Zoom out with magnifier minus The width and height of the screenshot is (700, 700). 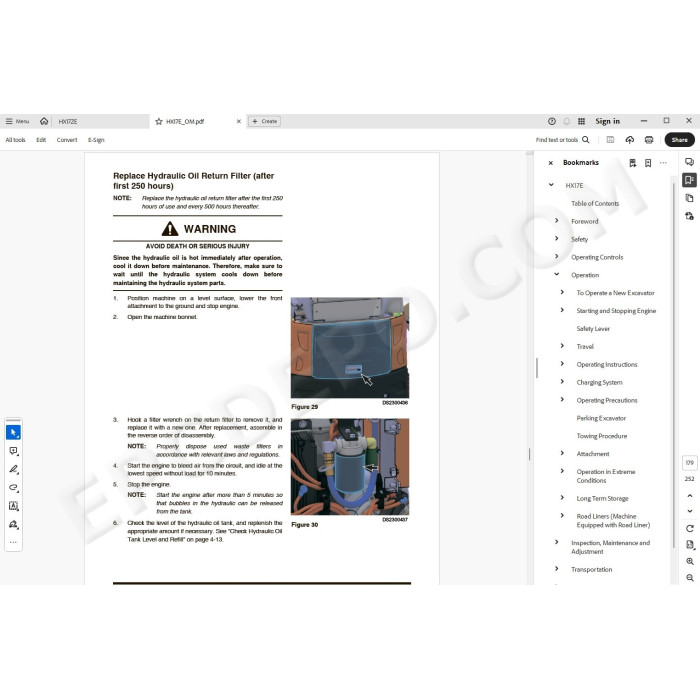(x=689, y=578)
